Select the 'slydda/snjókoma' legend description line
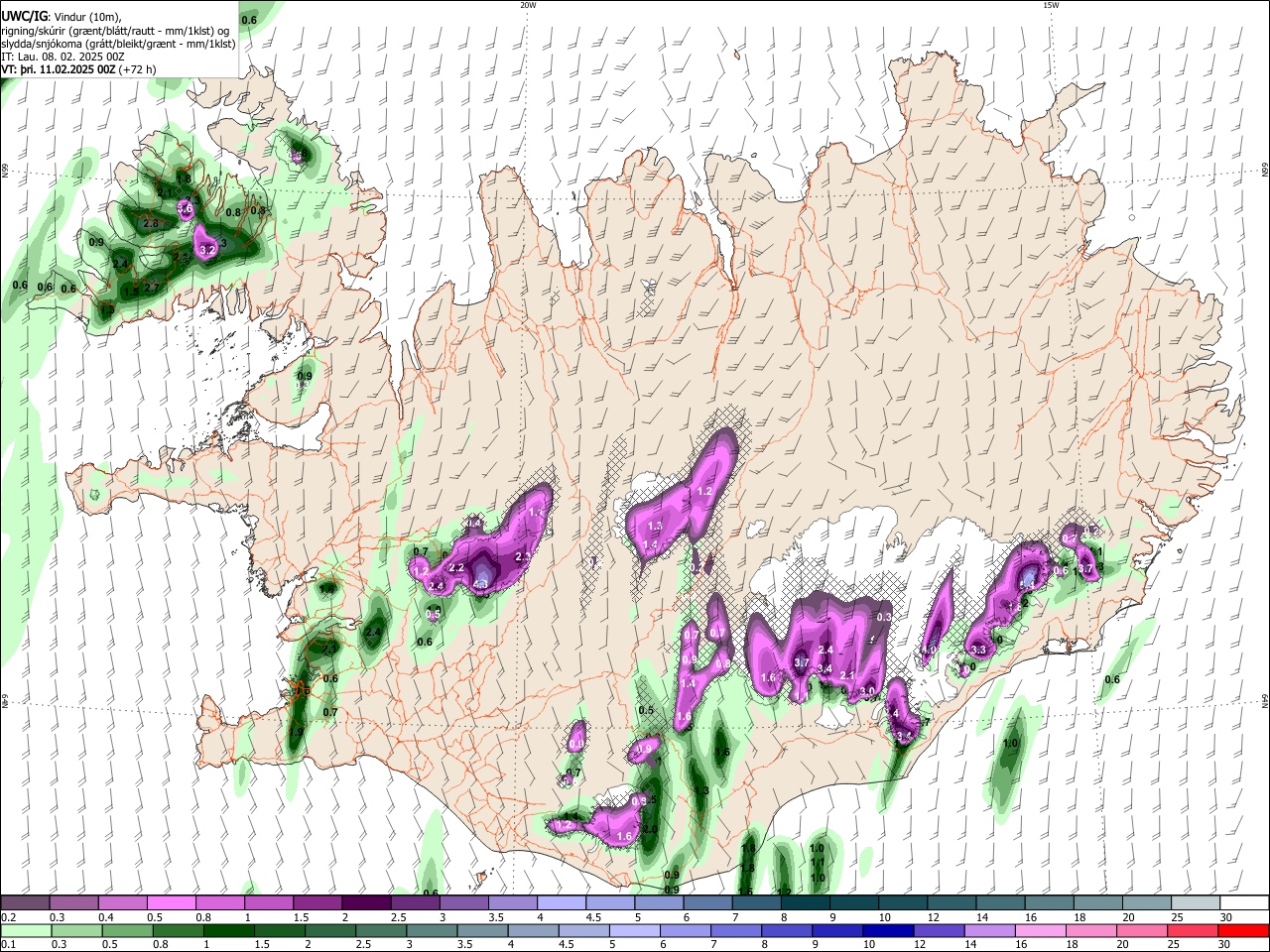The width and height of the screenshot is (1270, 952). (x=118, y=44)
